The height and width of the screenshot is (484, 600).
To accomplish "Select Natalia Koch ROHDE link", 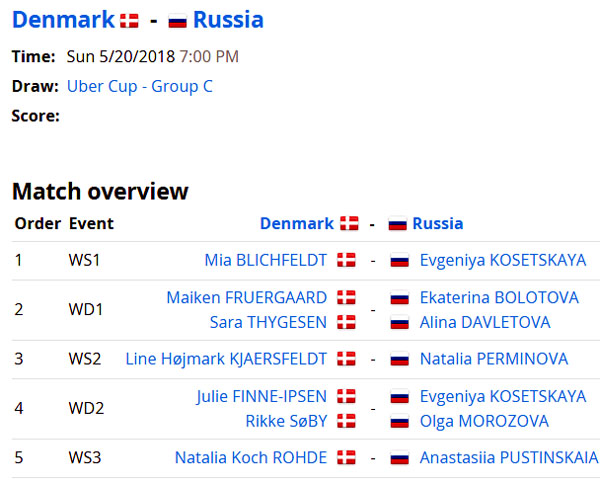I will click(251, 458).
